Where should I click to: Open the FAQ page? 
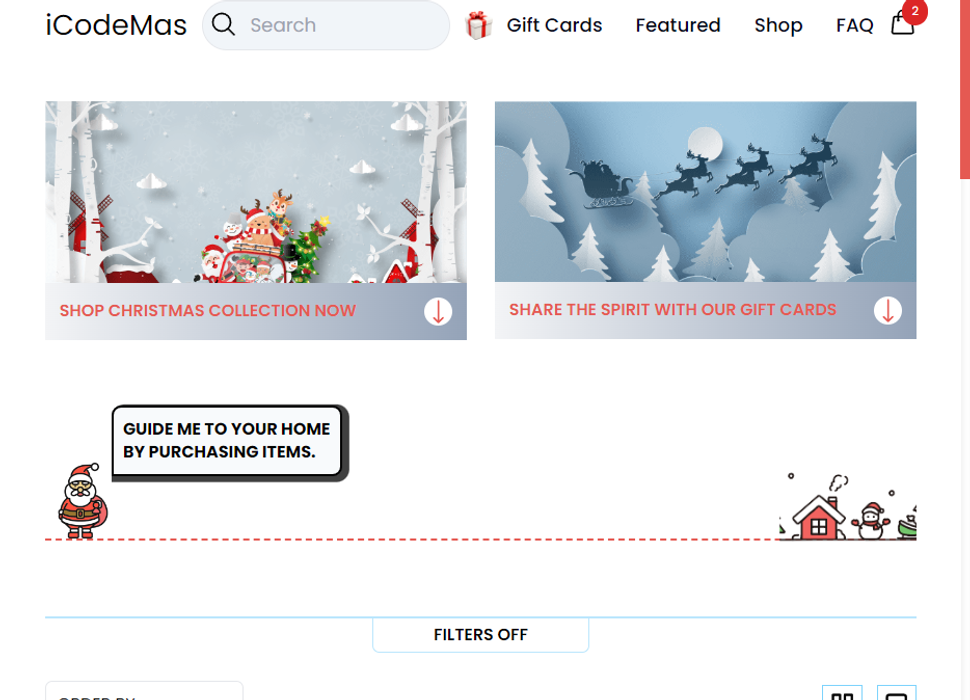(x=854, y=25)
